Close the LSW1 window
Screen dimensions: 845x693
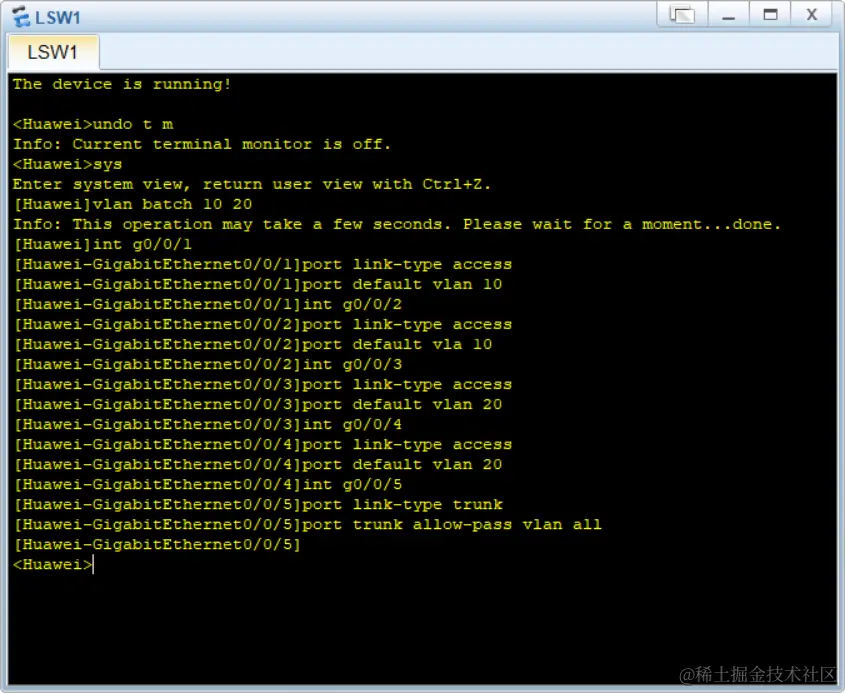pos(812,15)
